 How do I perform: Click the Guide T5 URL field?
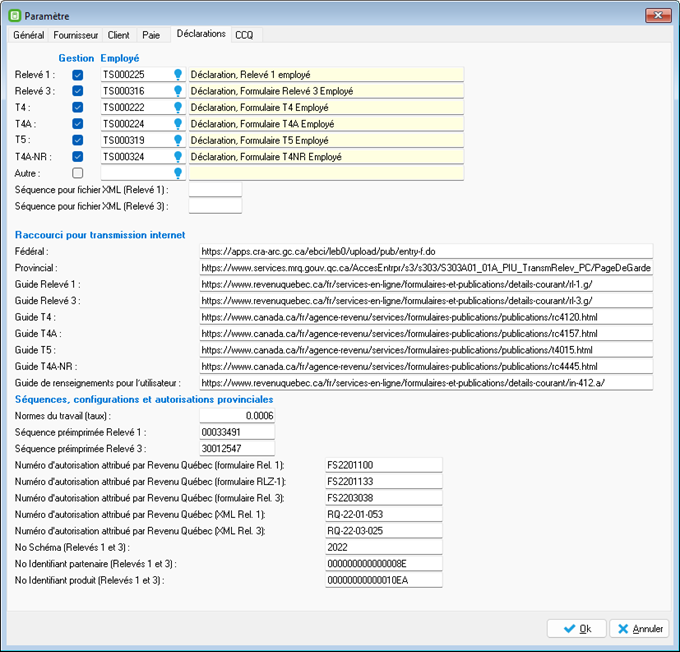pos(426,351)
